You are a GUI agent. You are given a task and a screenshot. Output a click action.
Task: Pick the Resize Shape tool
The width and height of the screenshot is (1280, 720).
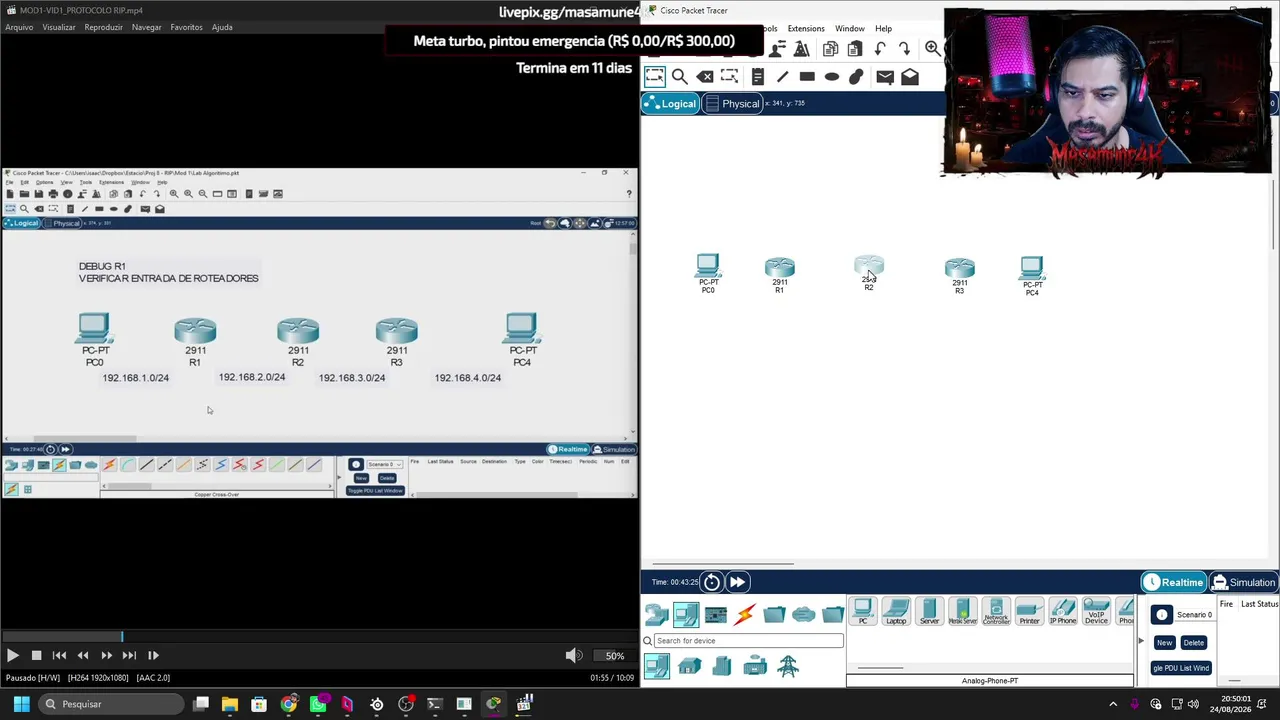pos(730,77)
